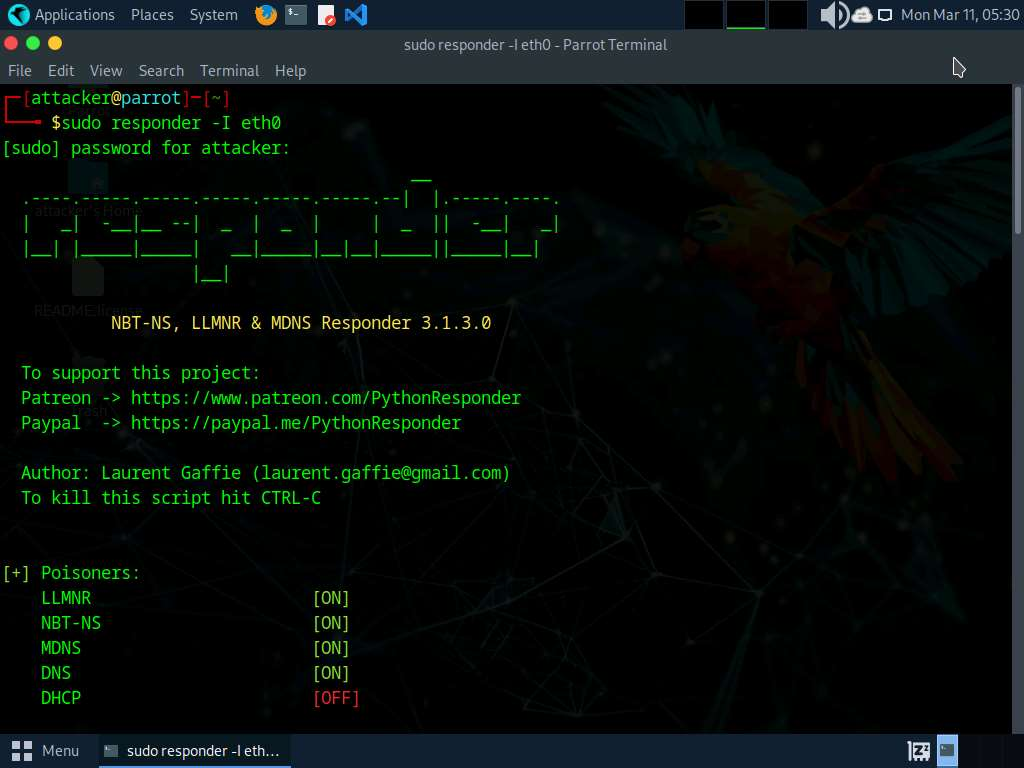Screen dimensions: 1024x768
Task: Open the Terminal menu in menu bar
Action: [x=229, y=71]
